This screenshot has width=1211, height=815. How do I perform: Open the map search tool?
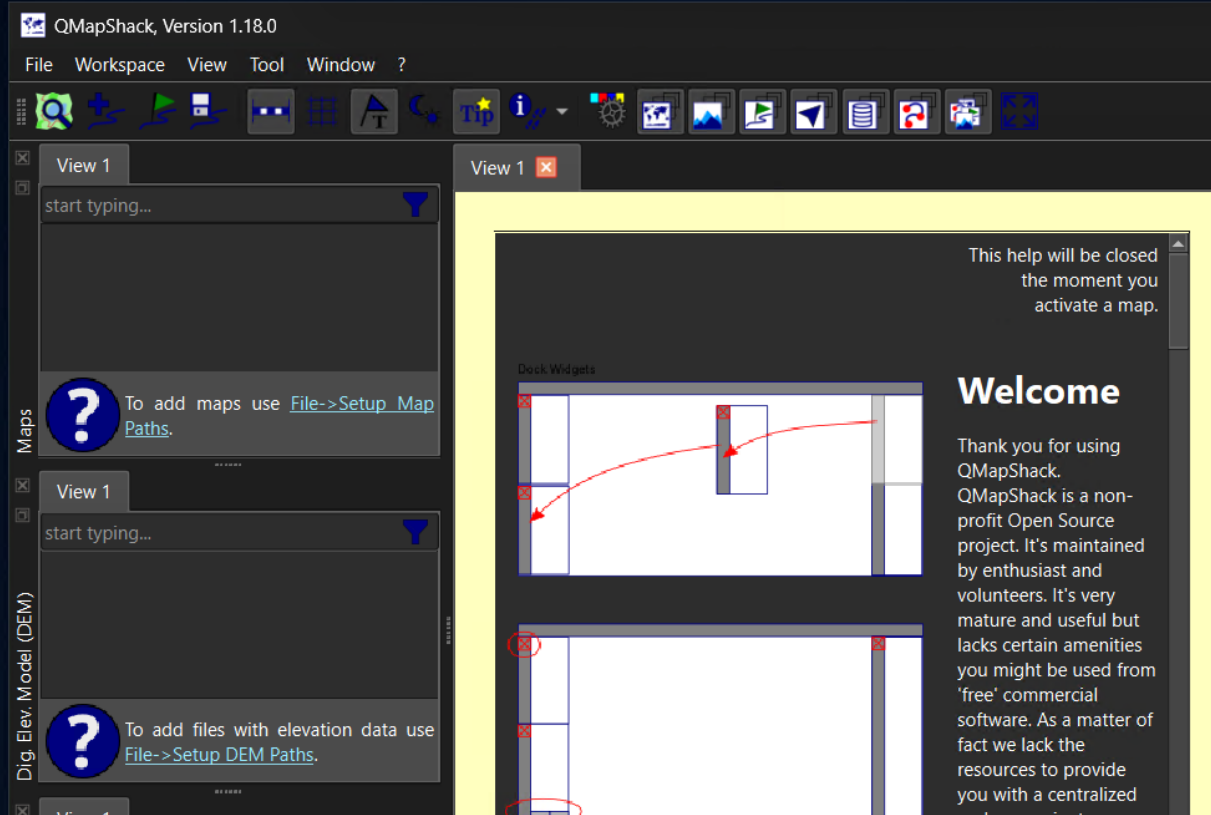coord(53,111)
